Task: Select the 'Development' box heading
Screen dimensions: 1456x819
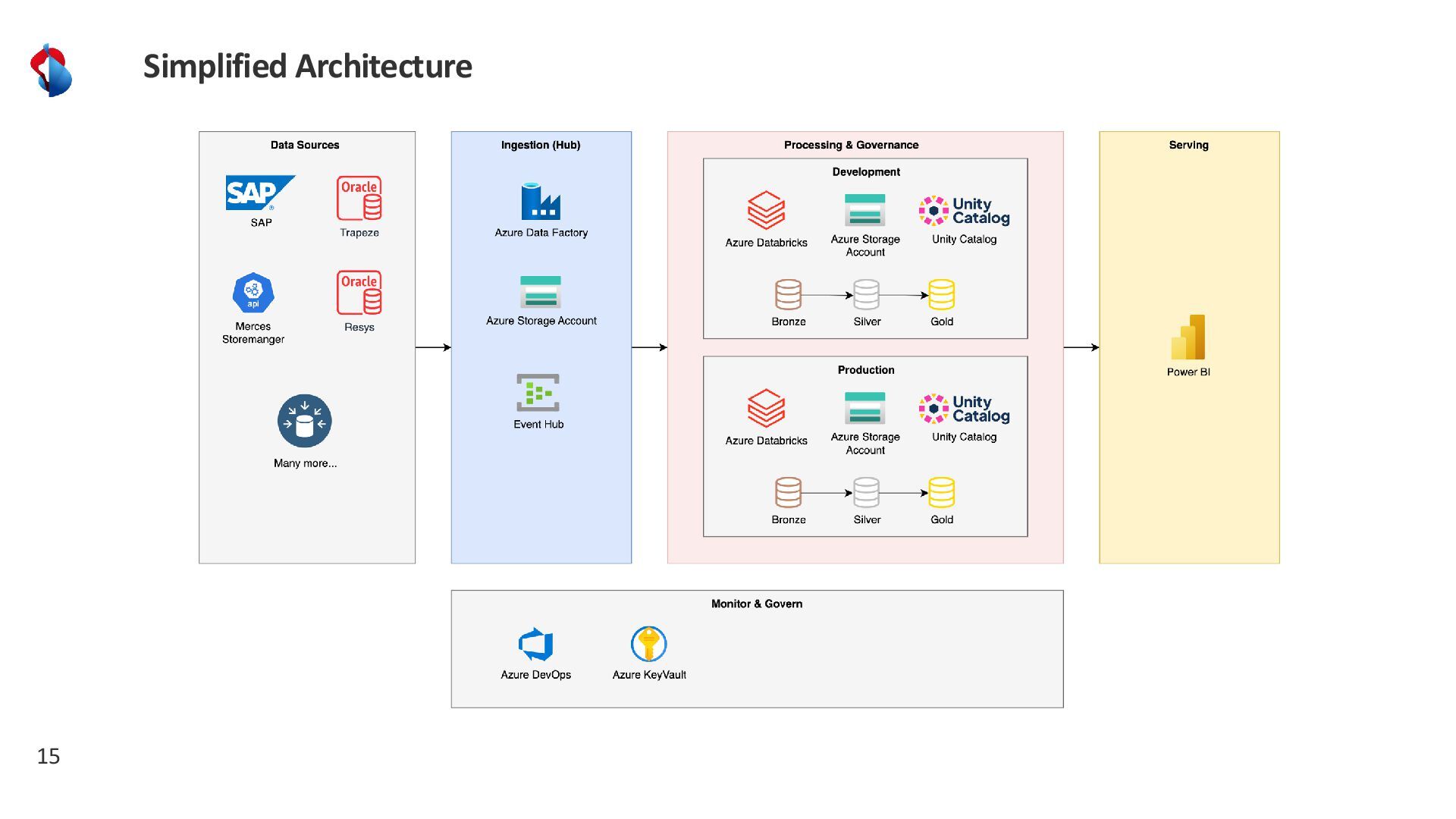Action: click(x=866, y=172)
